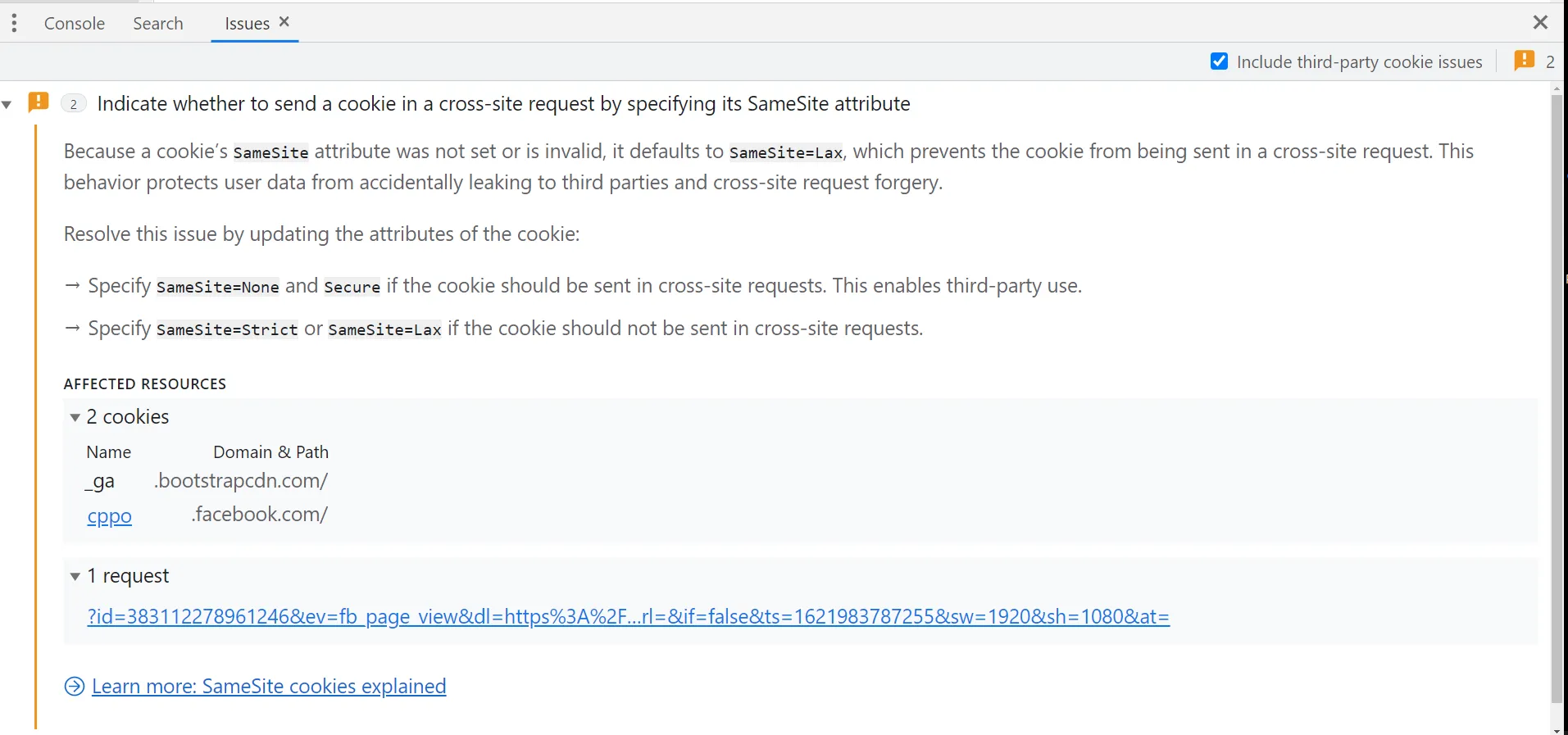Image resolution: width=1568 pixels, height=735 pixels.
Task: Click the Learn more arrow circle icon
Action: point(75,687)
